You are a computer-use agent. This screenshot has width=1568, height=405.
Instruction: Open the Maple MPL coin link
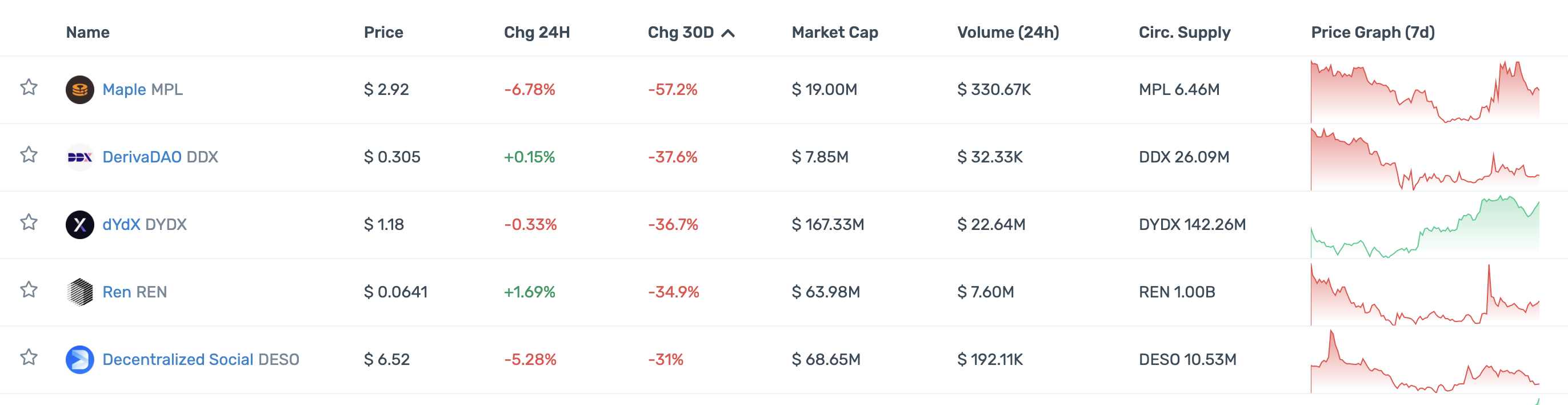[x=142, y=90]
